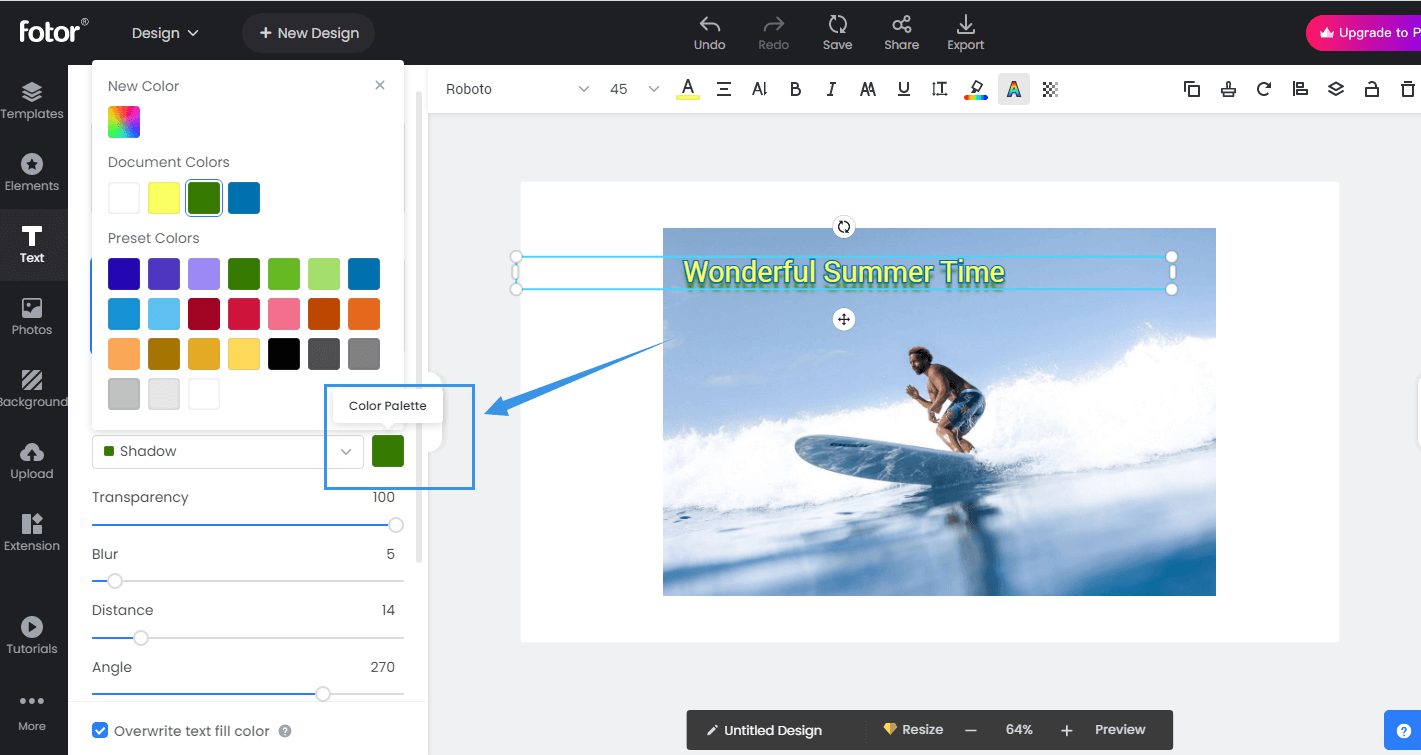Toggle bold formatting on the text

click(795, 89)
